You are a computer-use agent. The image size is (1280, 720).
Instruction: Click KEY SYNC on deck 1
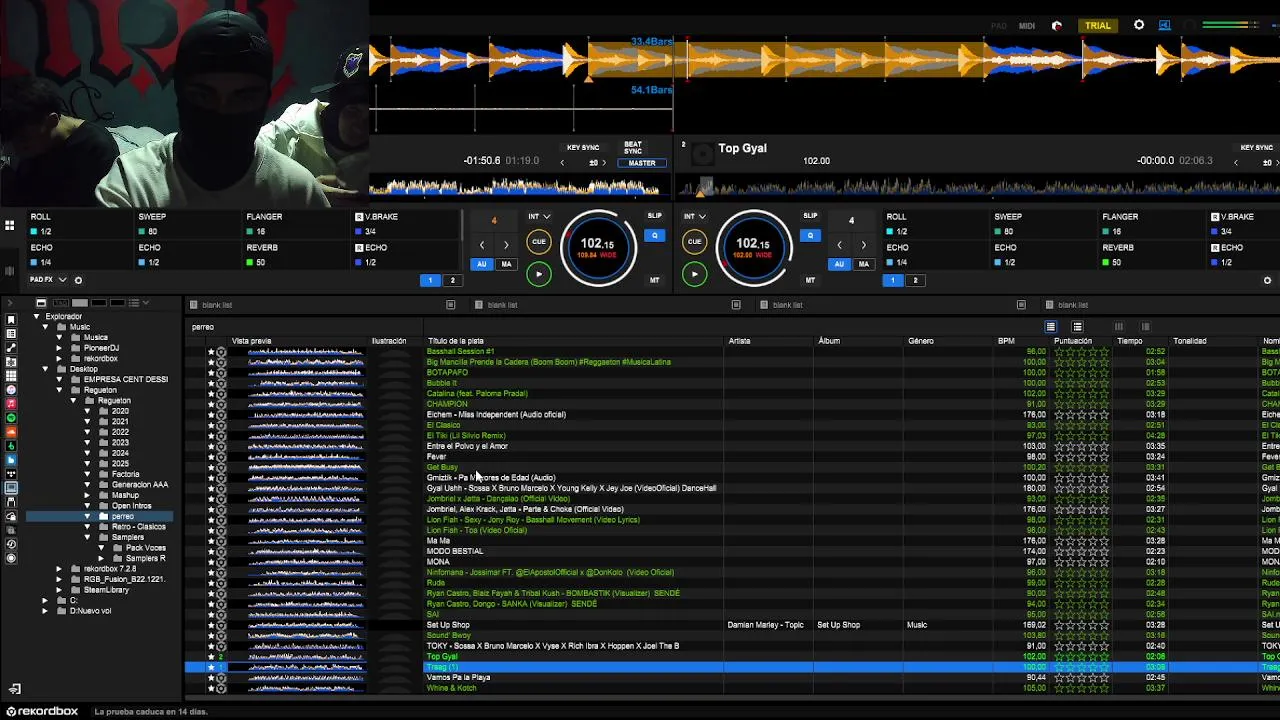583,148
